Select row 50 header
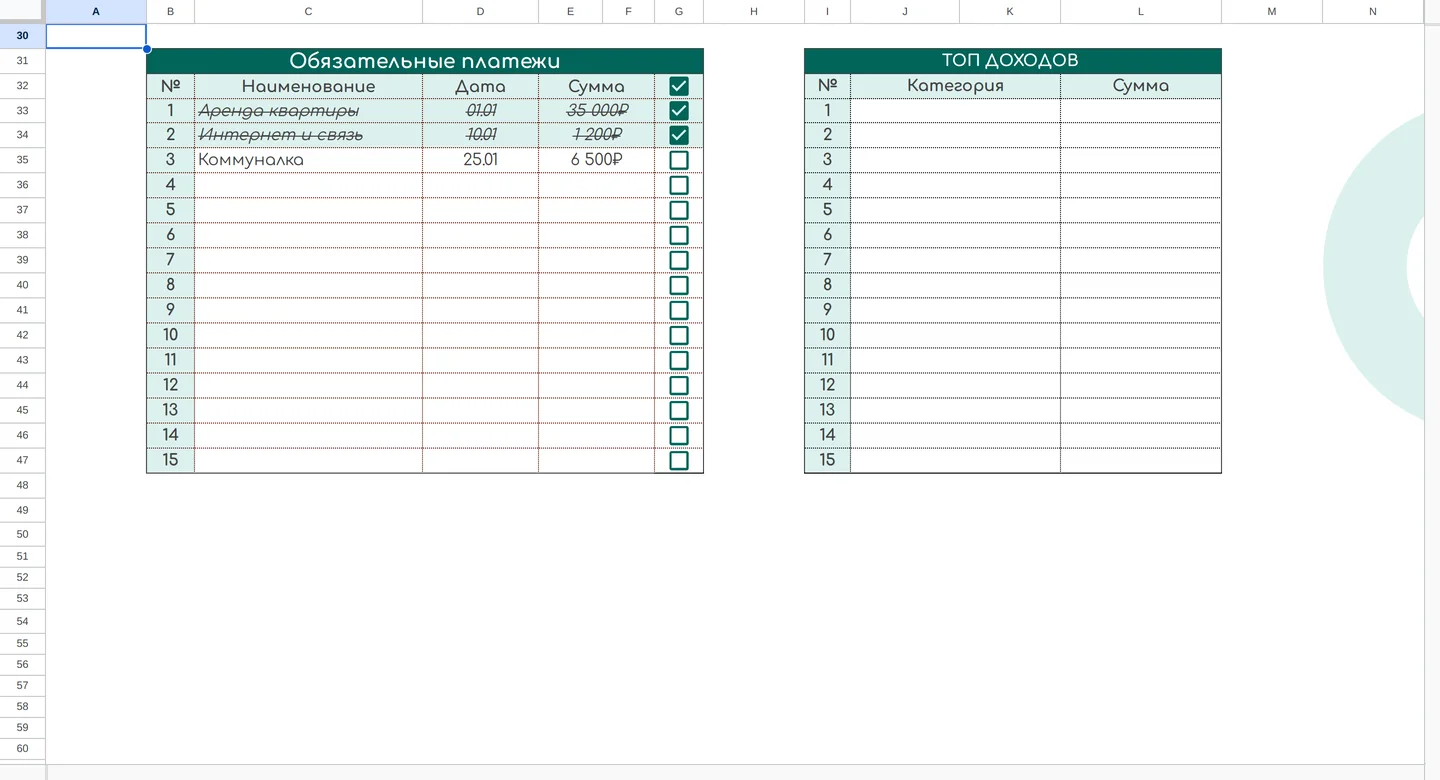The width and height of the screenshot is (1440, 780). coord(22,534)
